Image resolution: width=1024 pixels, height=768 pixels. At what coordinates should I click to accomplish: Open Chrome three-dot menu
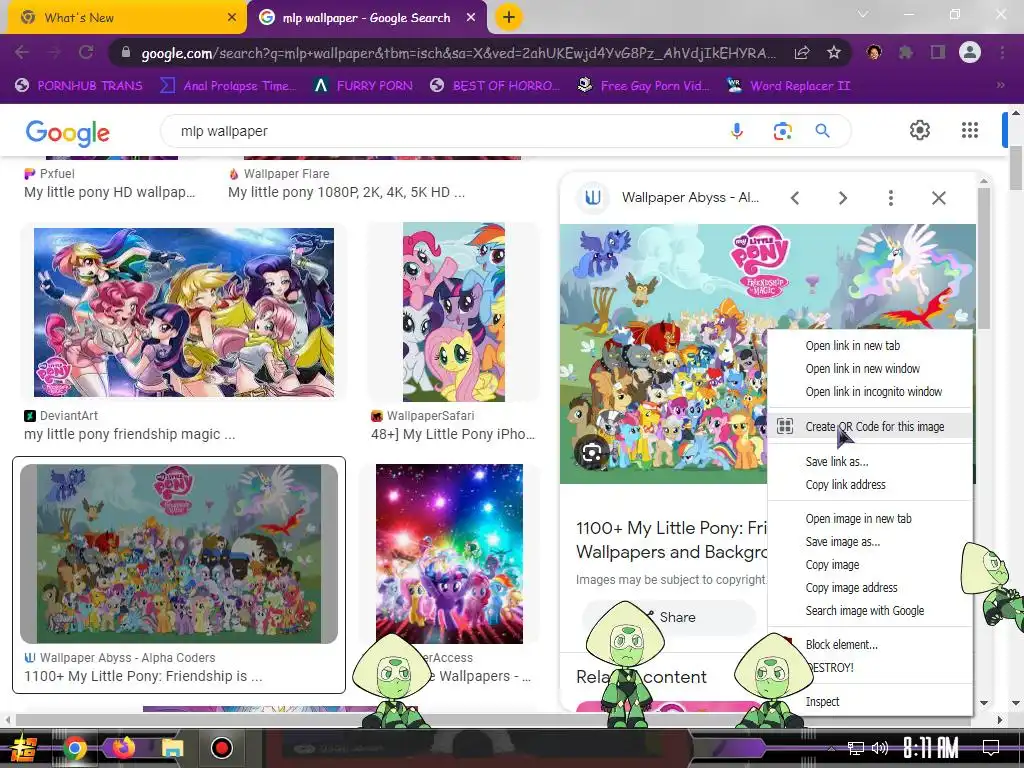tap(1002, 52)
